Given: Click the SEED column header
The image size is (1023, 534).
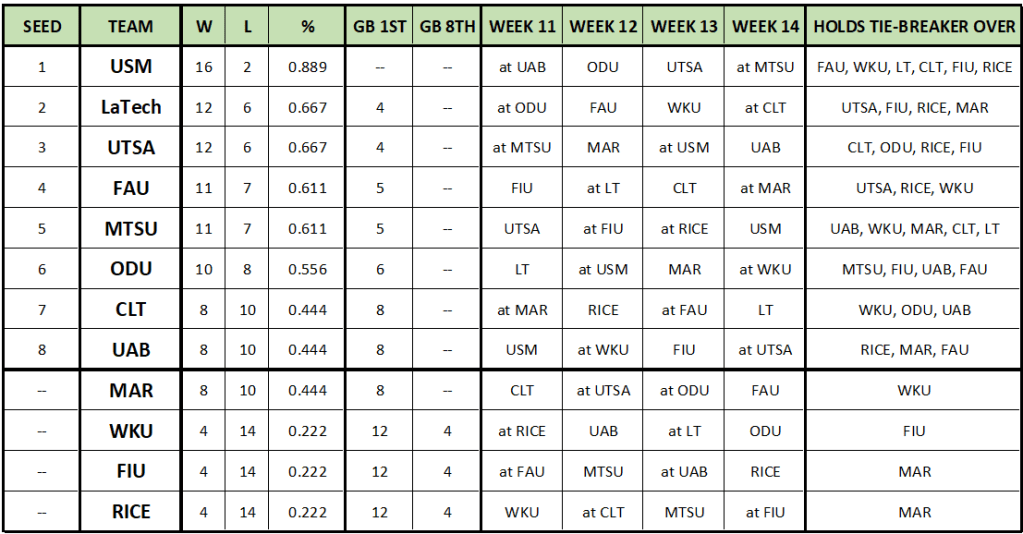Looking at the screenshot, I should click(41, 27).
